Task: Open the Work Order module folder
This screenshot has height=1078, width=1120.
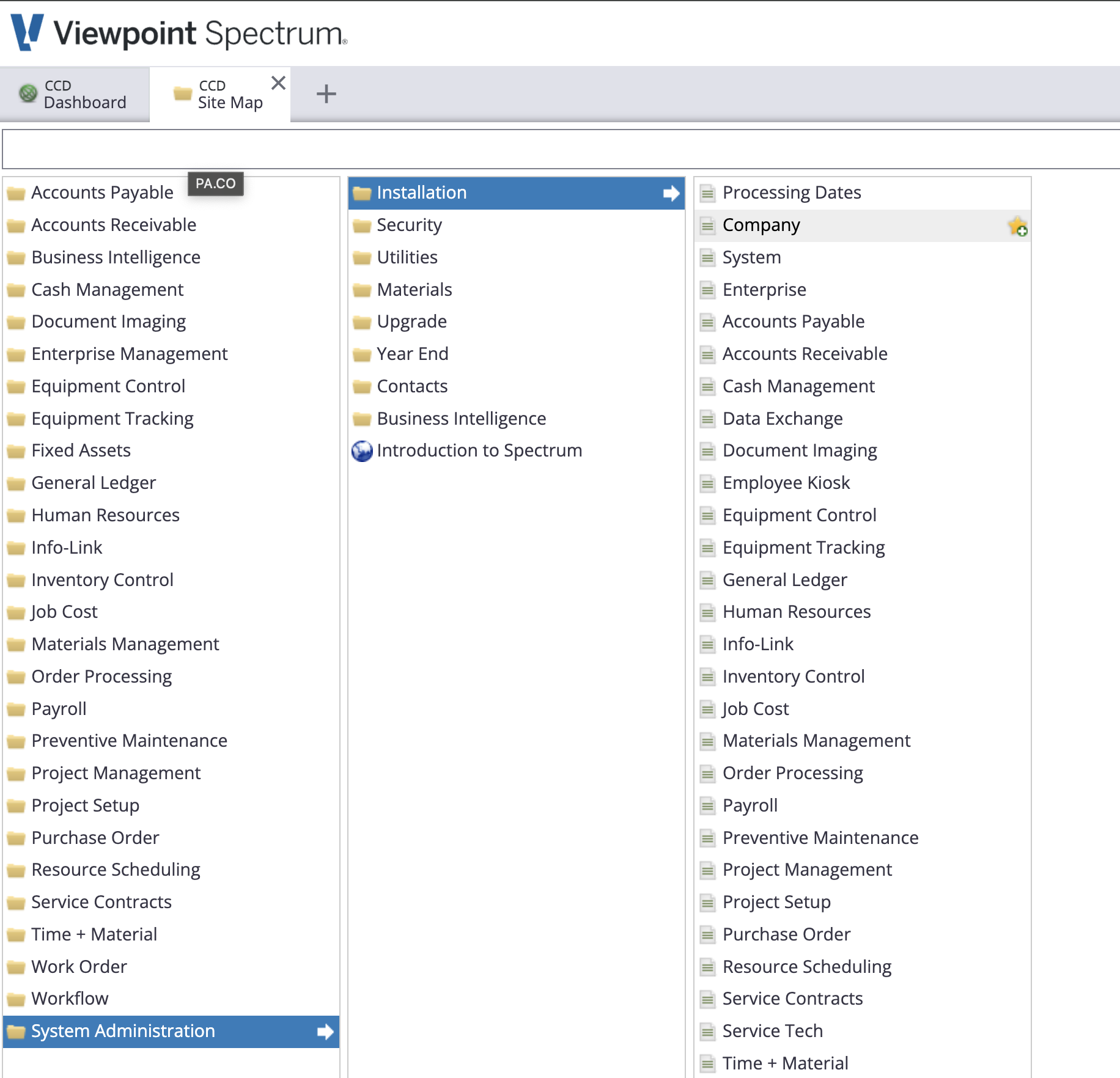Action: tap(171, 967)
